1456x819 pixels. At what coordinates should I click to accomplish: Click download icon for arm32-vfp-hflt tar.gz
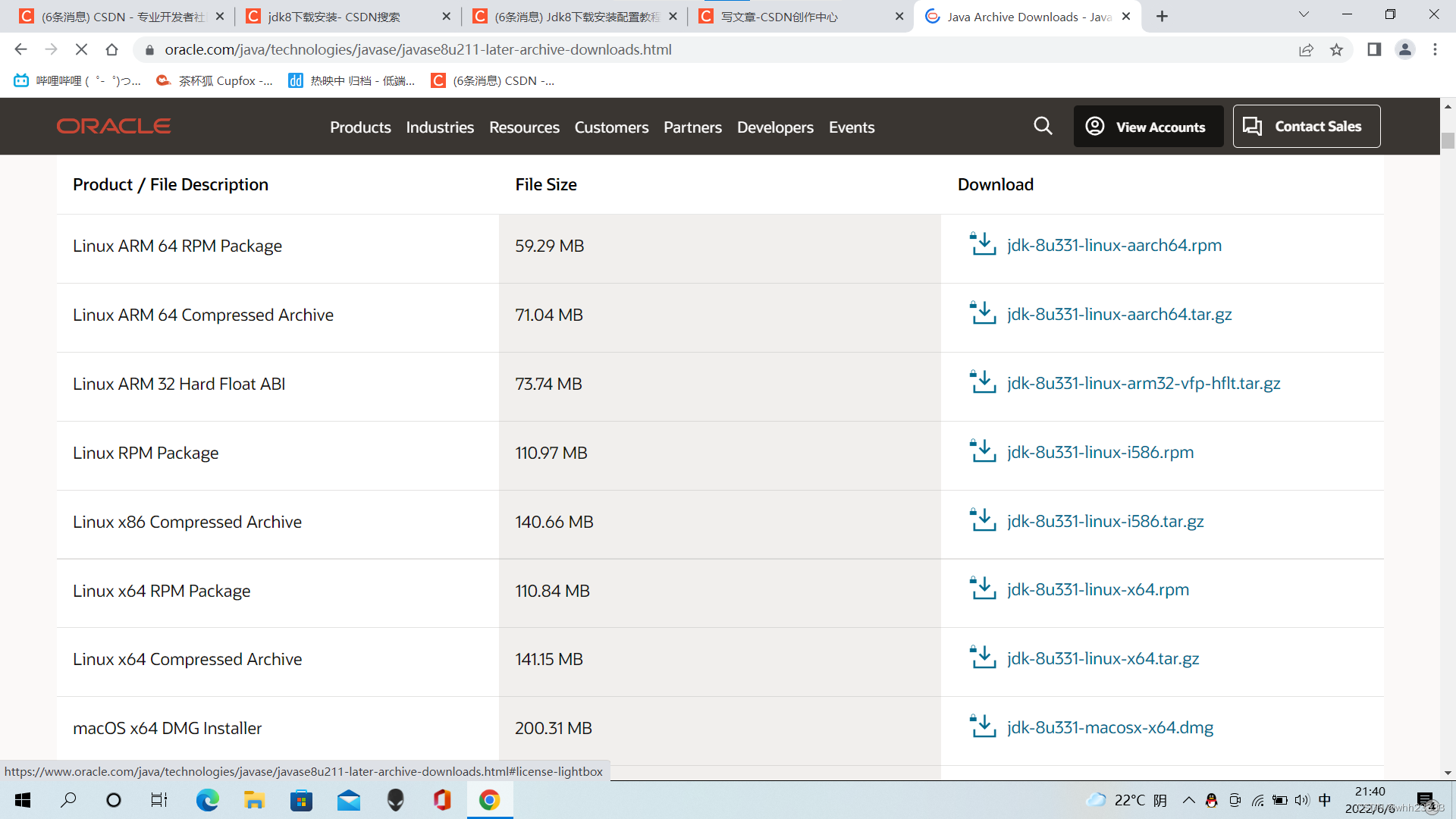983,382
